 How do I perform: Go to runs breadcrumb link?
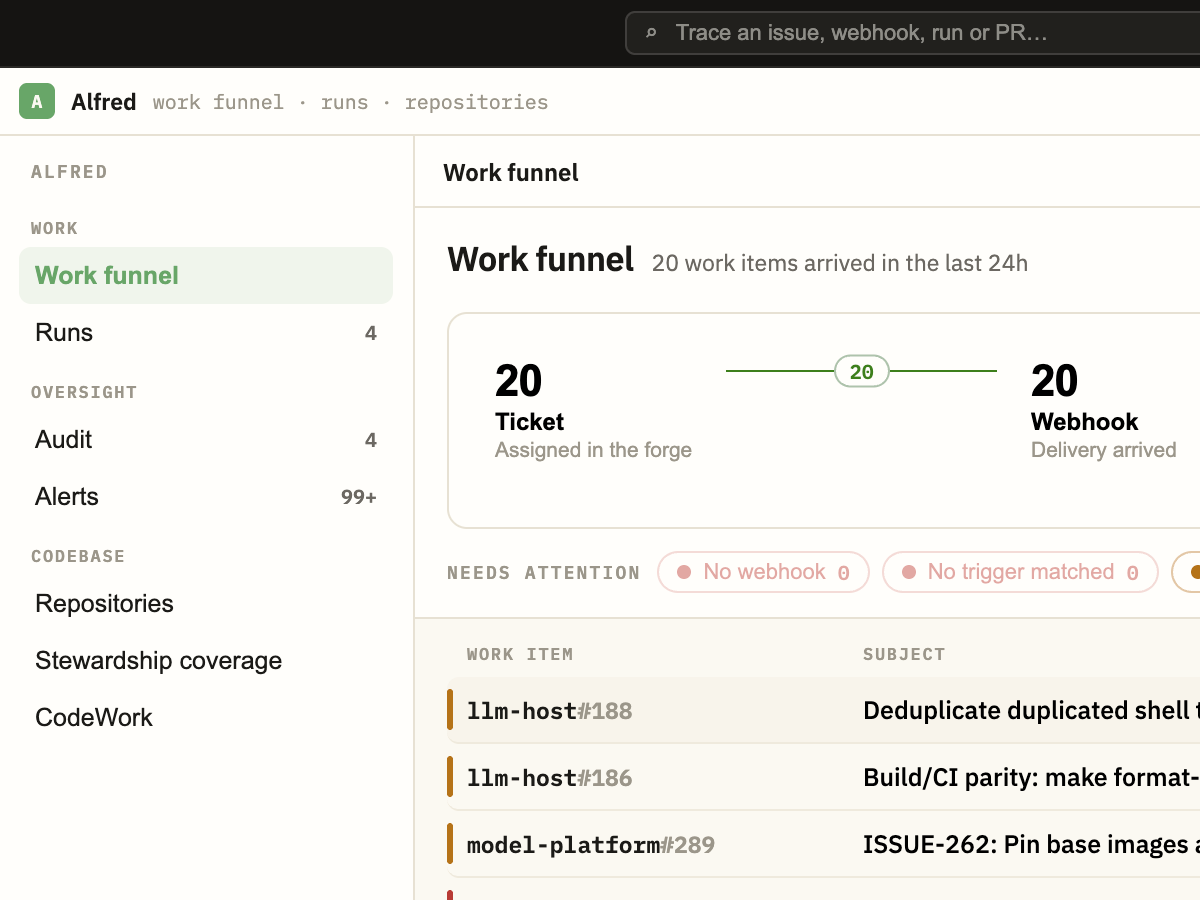[x=344, y=102]
